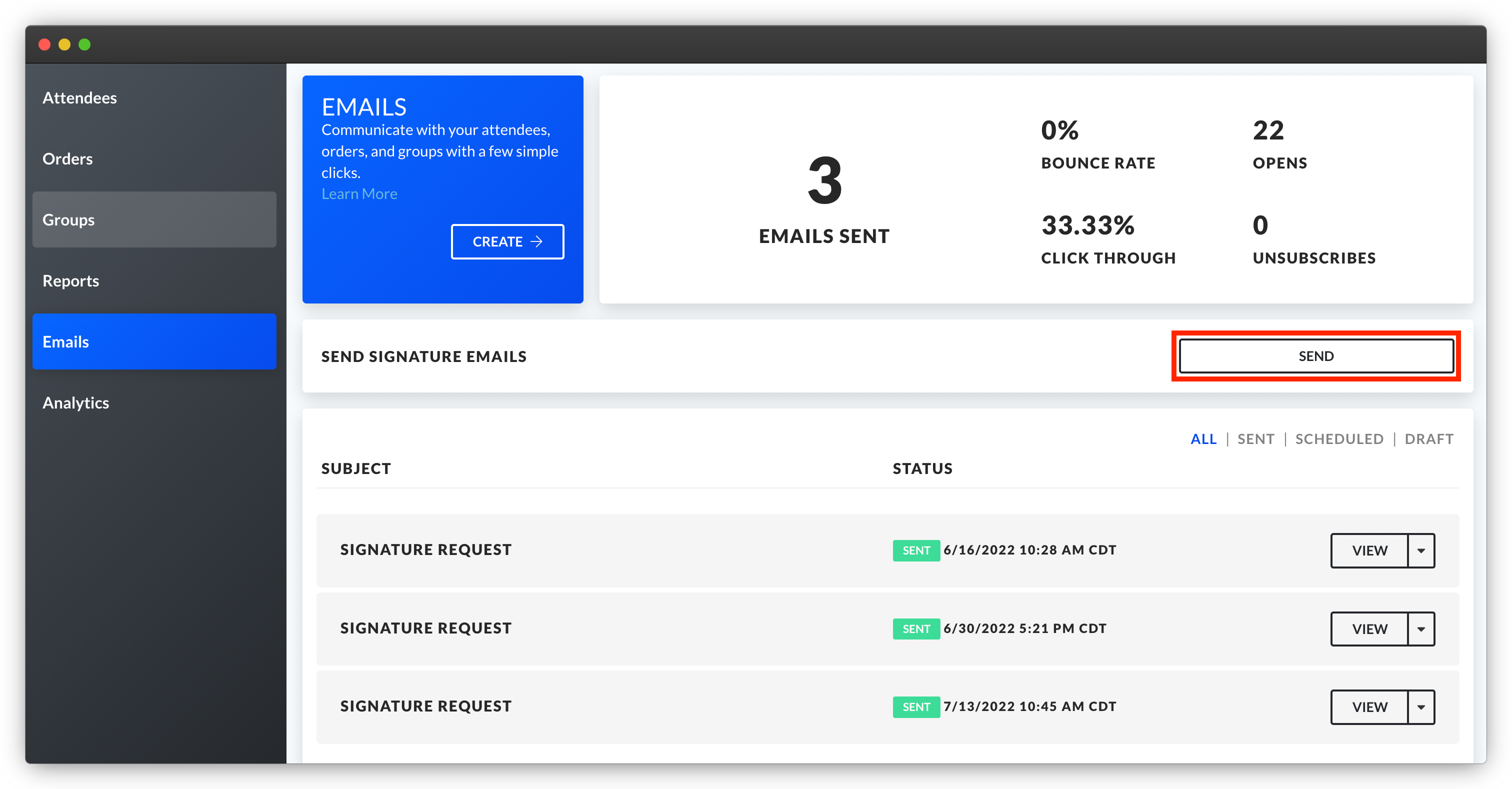Expand the options menu for the 7/13/2022 email

coord(1421,707)
